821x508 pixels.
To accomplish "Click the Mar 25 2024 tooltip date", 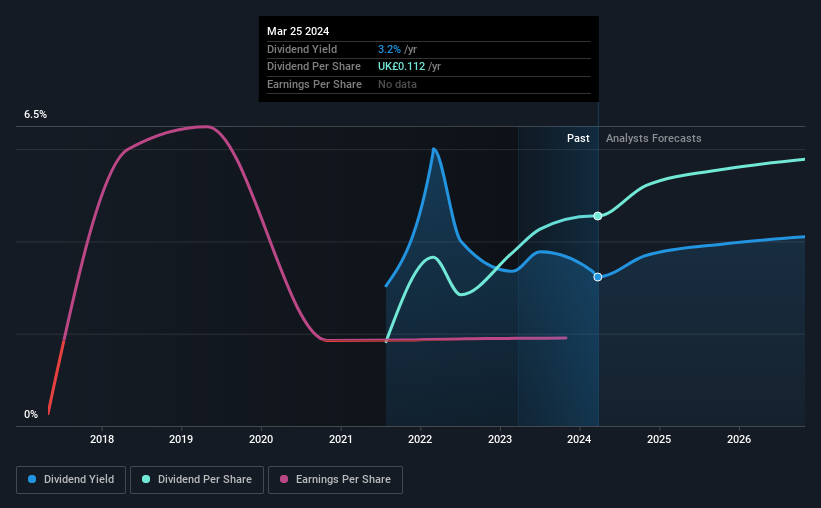I will pyautogui.click(x=298, y=31).
